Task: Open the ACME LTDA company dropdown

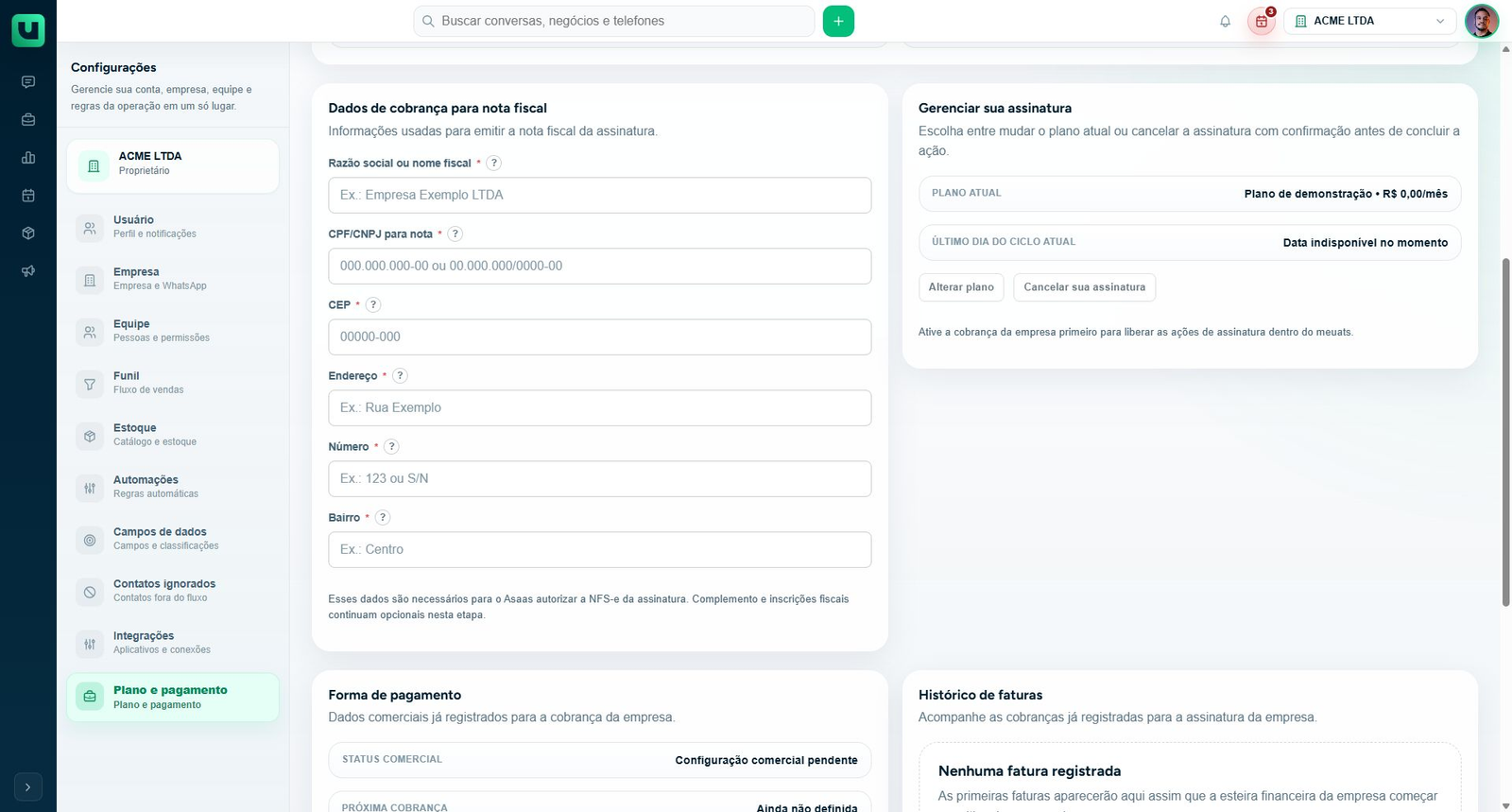Action: pyautogui.click(x=1369, y=21)
